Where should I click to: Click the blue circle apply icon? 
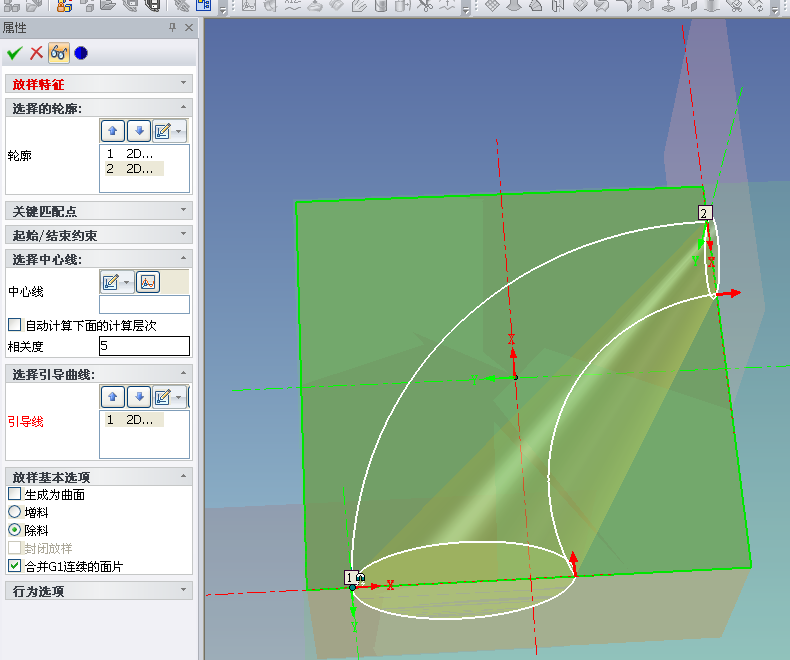81,53
